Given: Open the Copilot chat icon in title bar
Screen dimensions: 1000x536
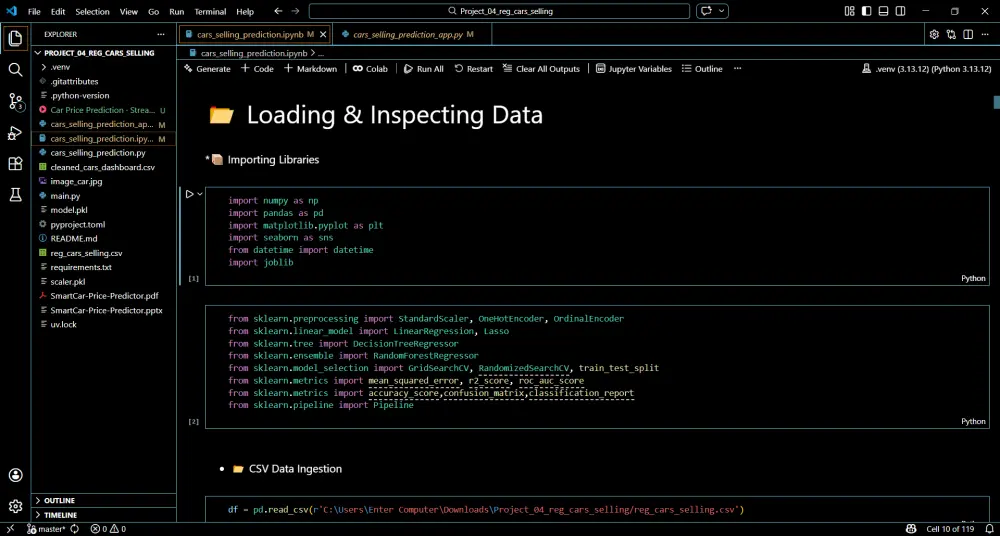Looking at the screenshot, I should pyautogui.click(x=707, y=11).
